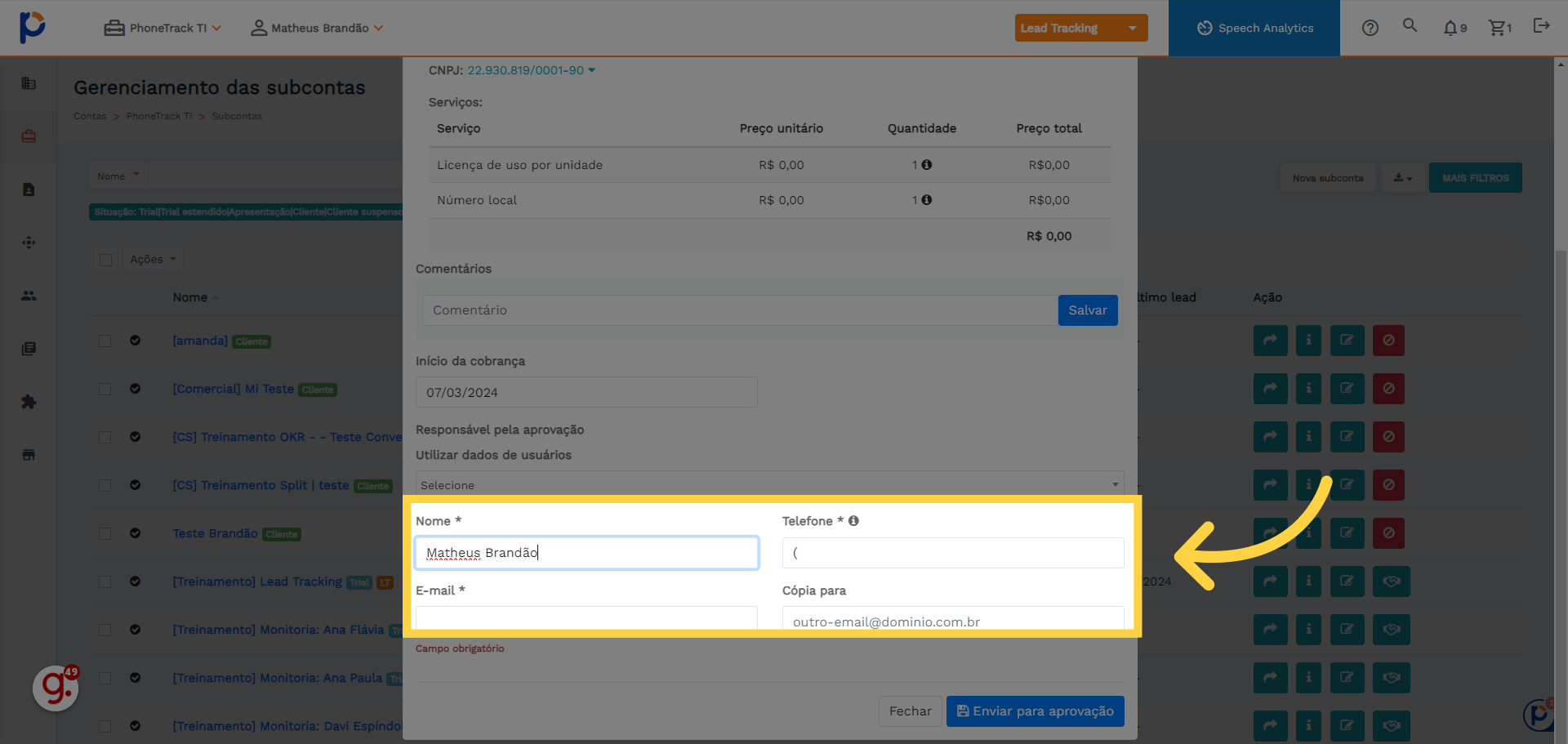Click the Nome field containing Matheus Brandão
The width and height of the screenshot is (1568, 744).
pyautogui.click(x=586, y=553)
